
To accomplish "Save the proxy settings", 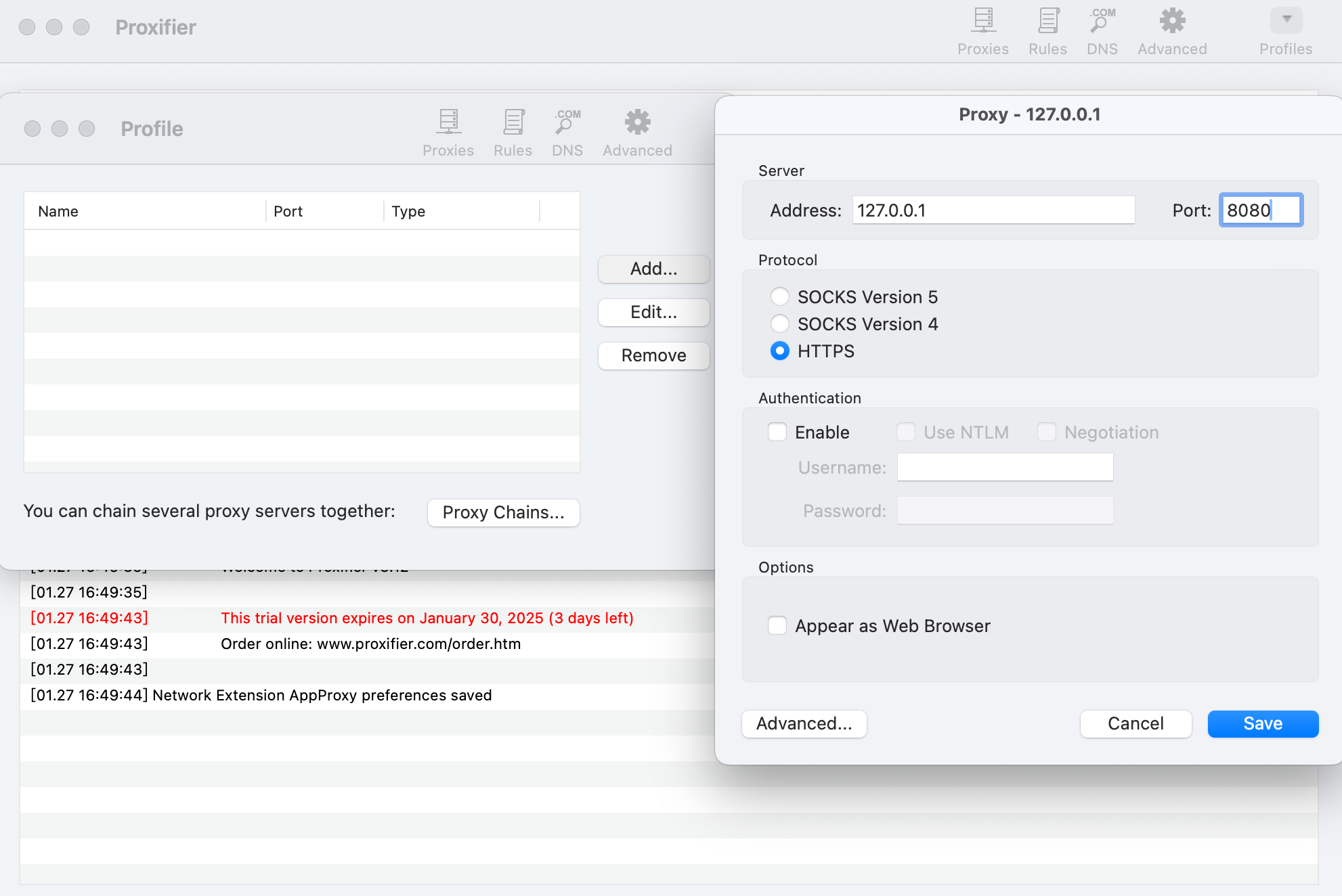I will tap(1263, 723).
